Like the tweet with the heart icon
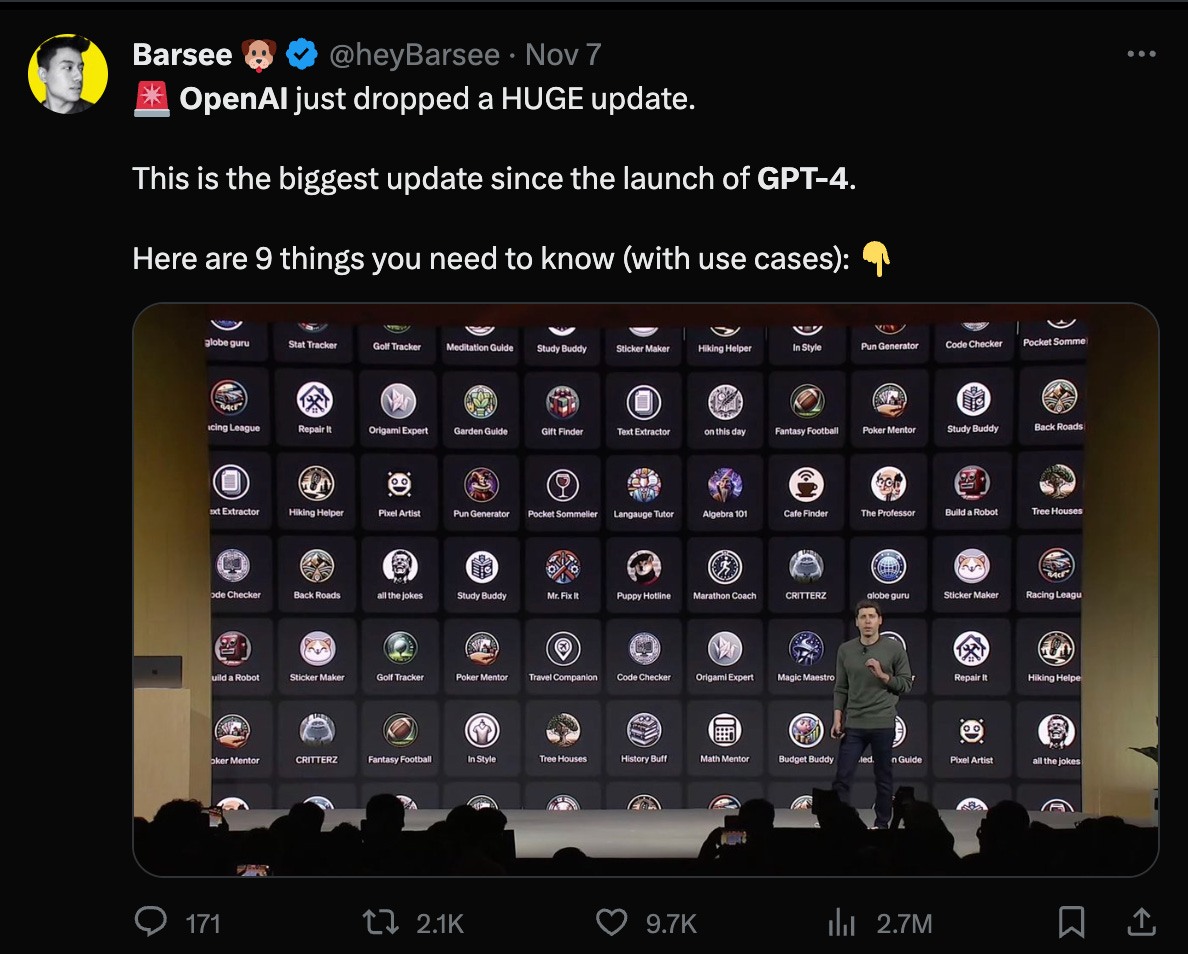The image size is (1188, 954). point(611,923)
